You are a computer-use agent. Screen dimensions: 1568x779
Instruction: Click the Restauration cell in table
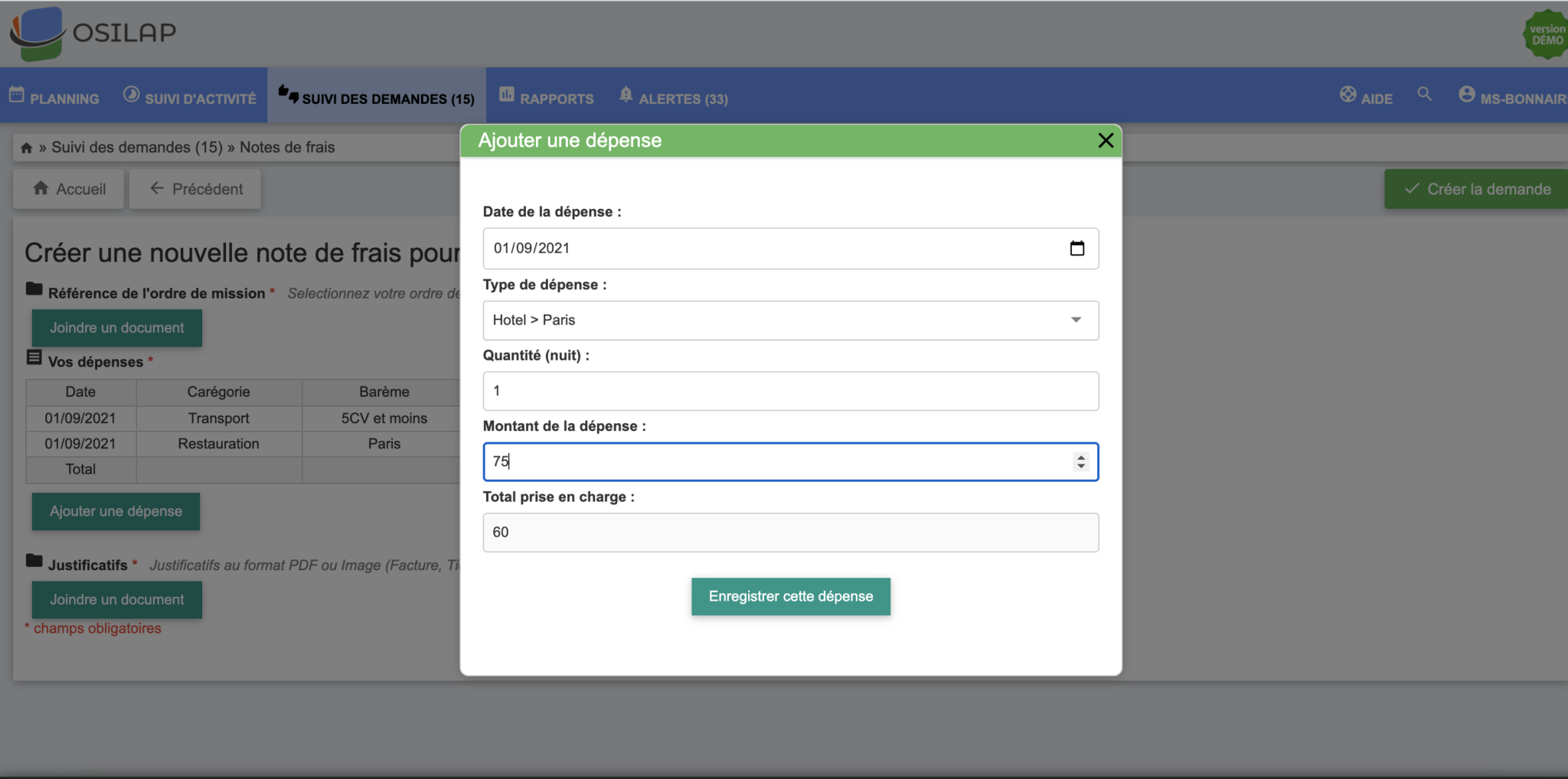219,444
